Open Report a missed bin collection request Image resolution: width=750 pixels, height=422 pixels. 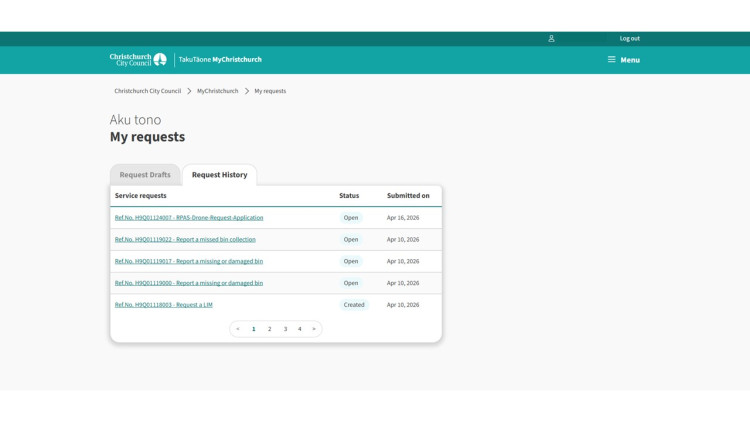coord(185,239)
